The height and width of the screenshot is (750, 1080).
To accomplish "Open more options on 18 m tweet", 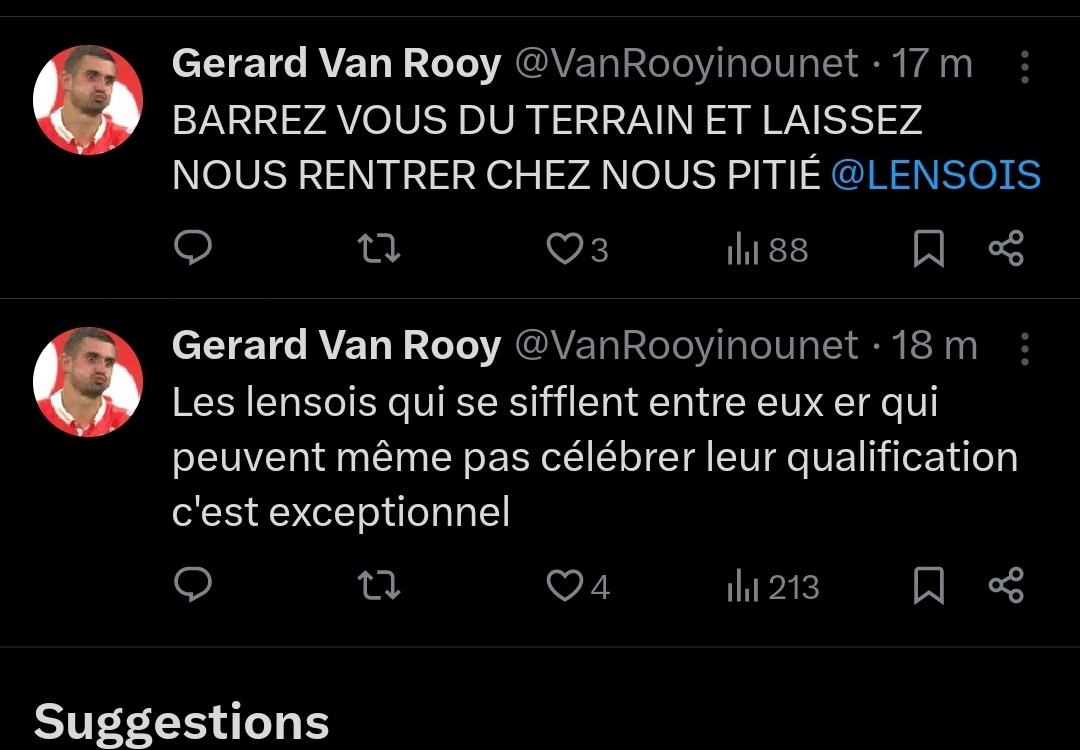I will (1025, 348).
